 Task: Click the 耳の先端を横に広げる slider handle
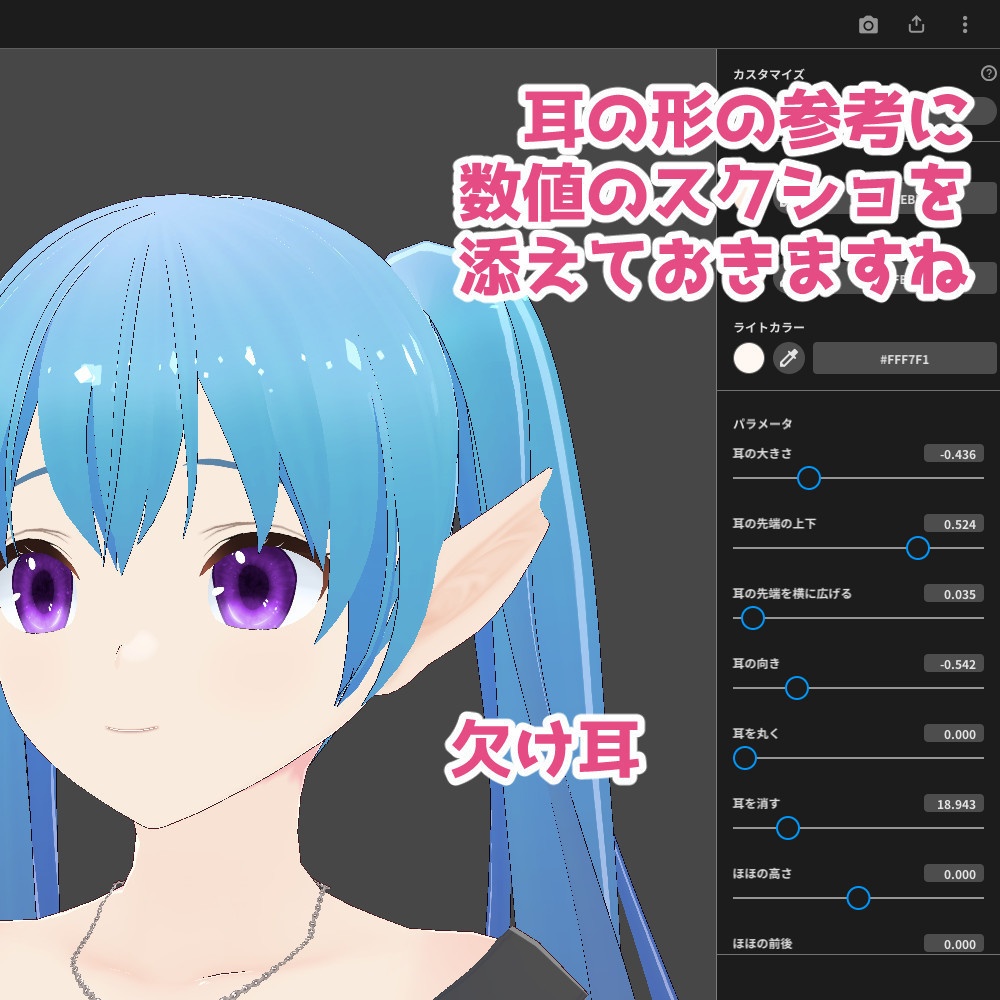click(752, 619)
